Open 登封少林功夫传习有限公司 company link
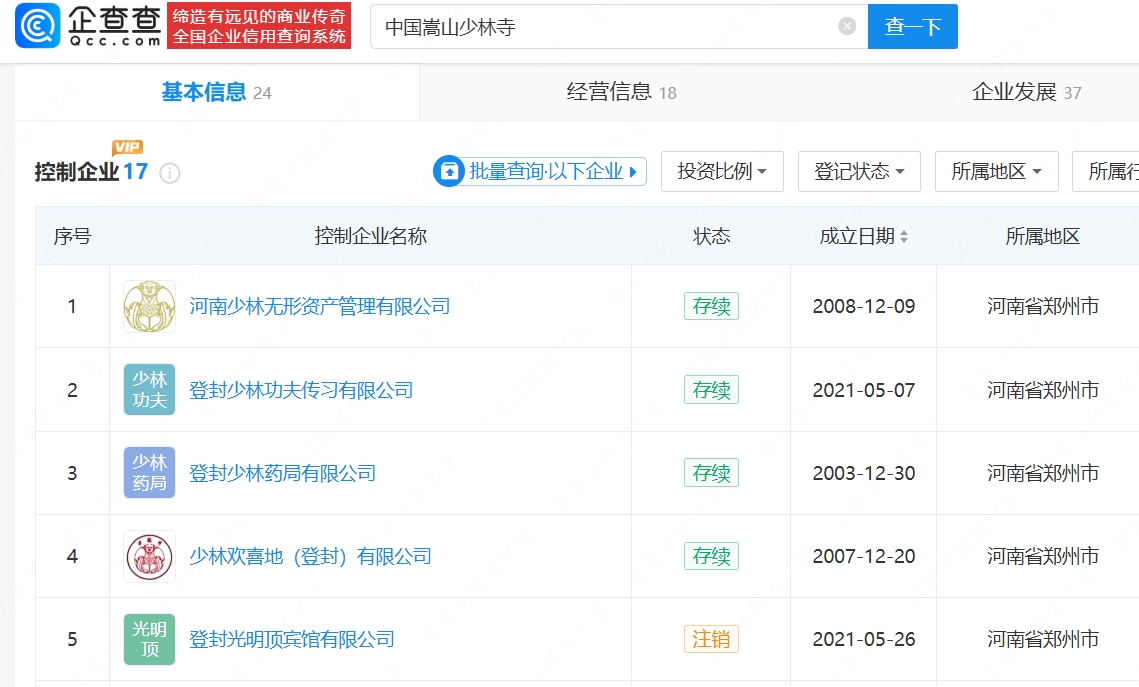This screenshot has height=687, width=1139. click(301, 390)
